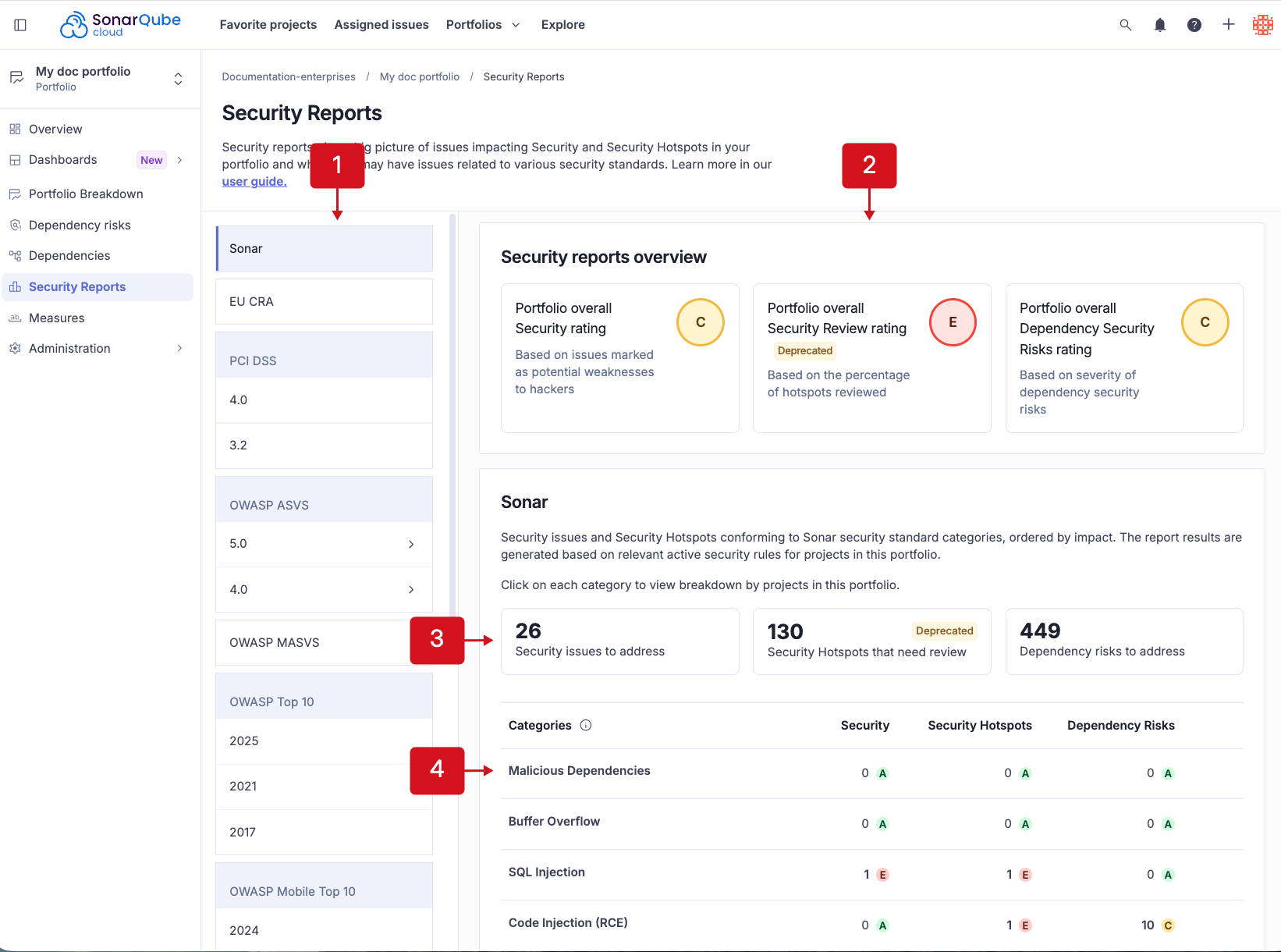Click the E rating for SQL Injection Security
The image size is (1281, 952).
pos(882,875)
